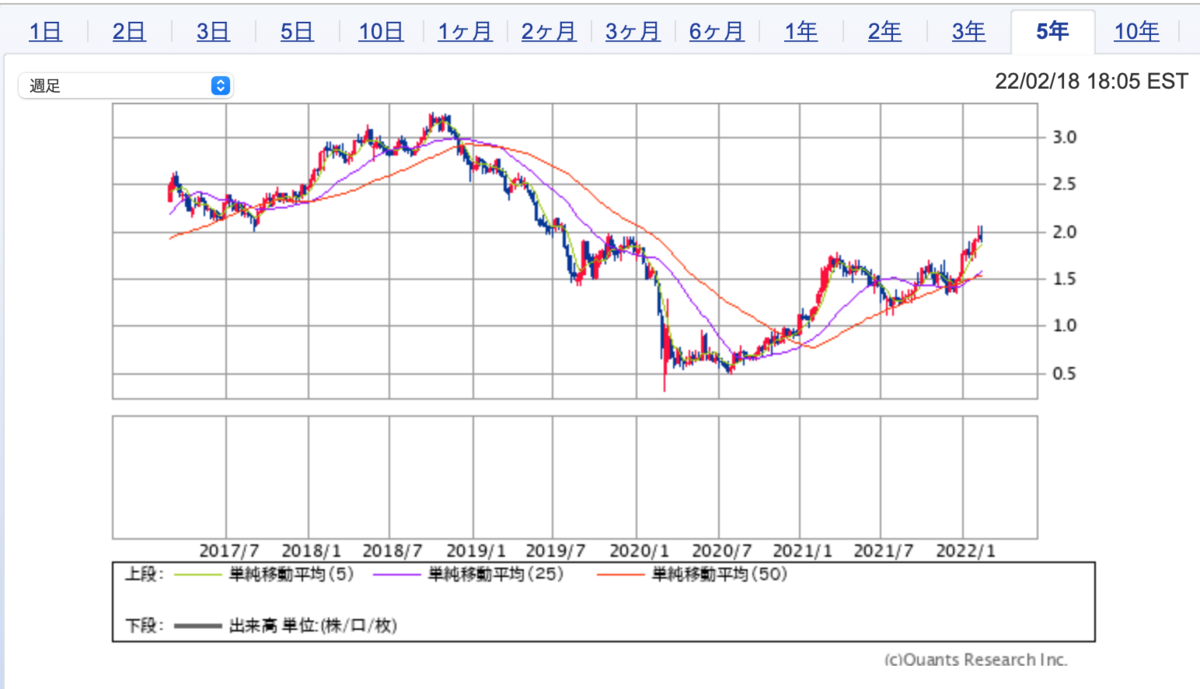This screenshot has width=1200, height=689.
Task: Click the green 単純移動平均(5) legend line
Action: pyautogui.click(x=198, y=575)
